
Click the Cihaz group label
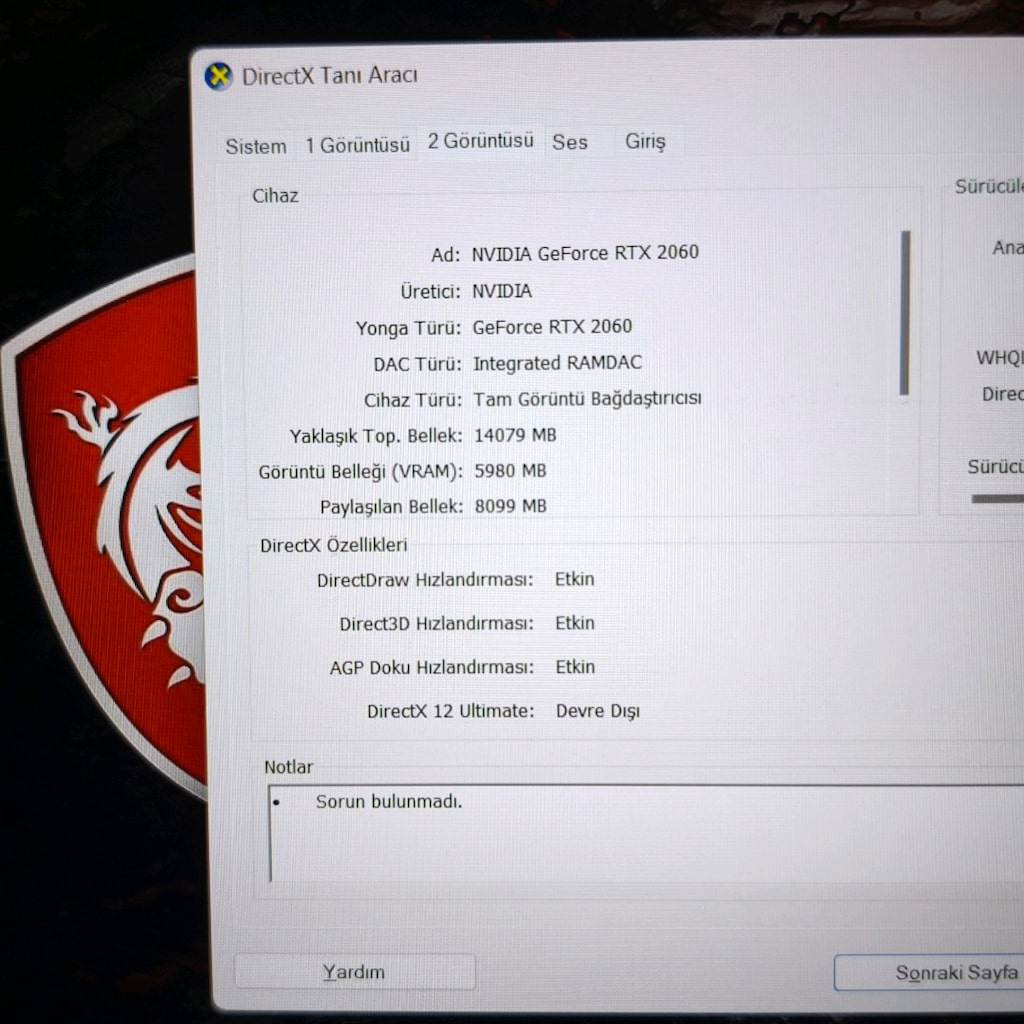point(275,196)
